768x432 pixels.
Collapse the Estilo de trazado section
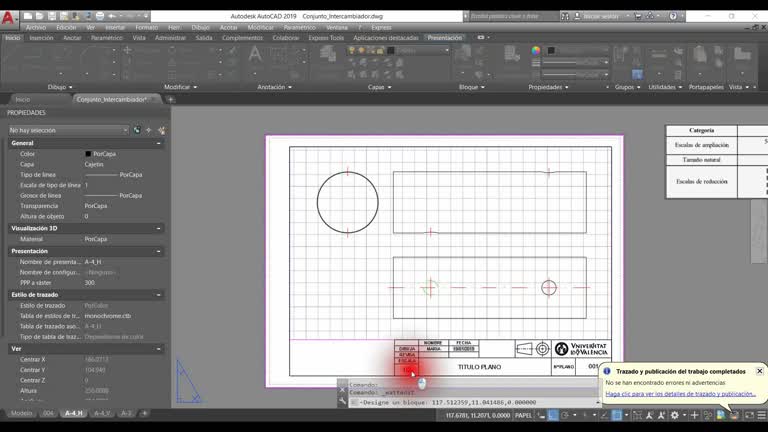(158, 295)
